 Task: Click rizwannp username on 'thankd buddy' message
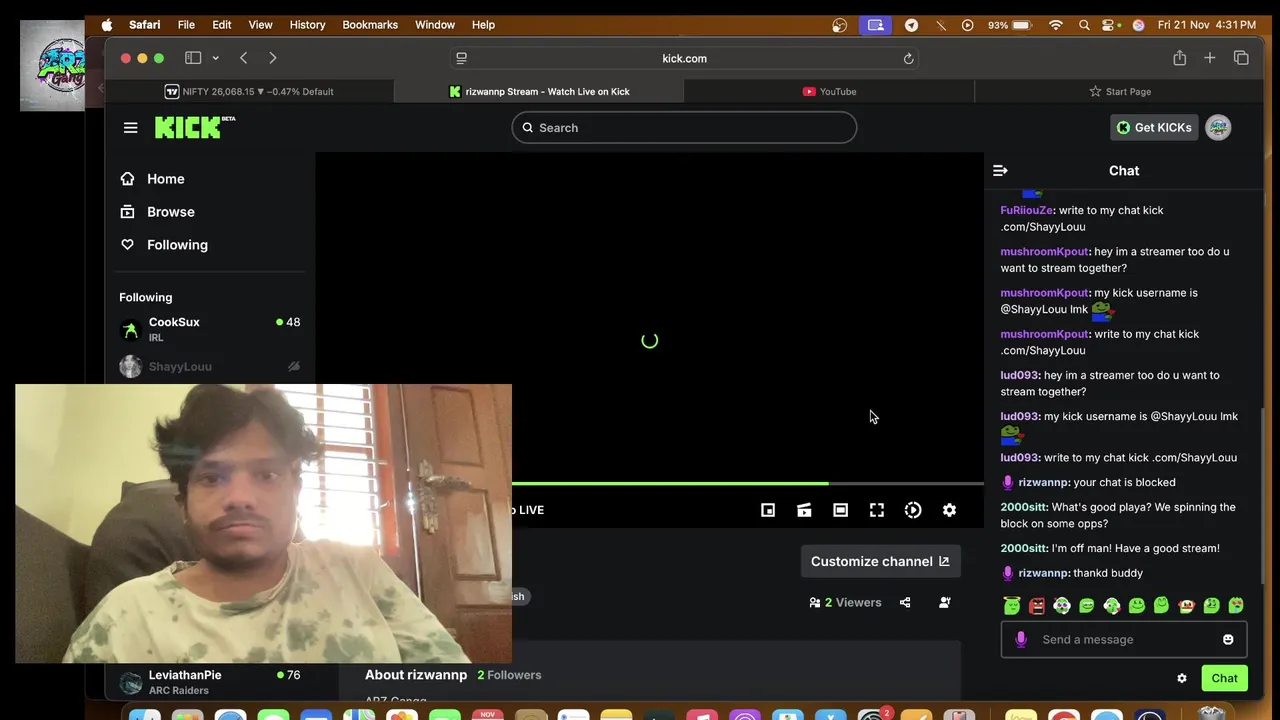pyautogui.click(x=1043, y=573)
